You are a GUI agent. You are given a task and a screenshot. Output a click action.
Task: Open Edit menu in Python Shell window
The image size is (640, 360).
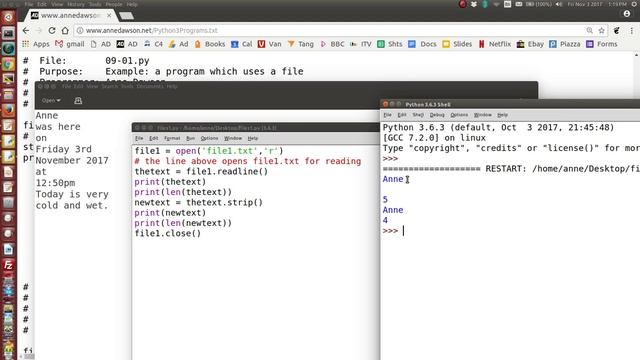click(x=402, y=115)
